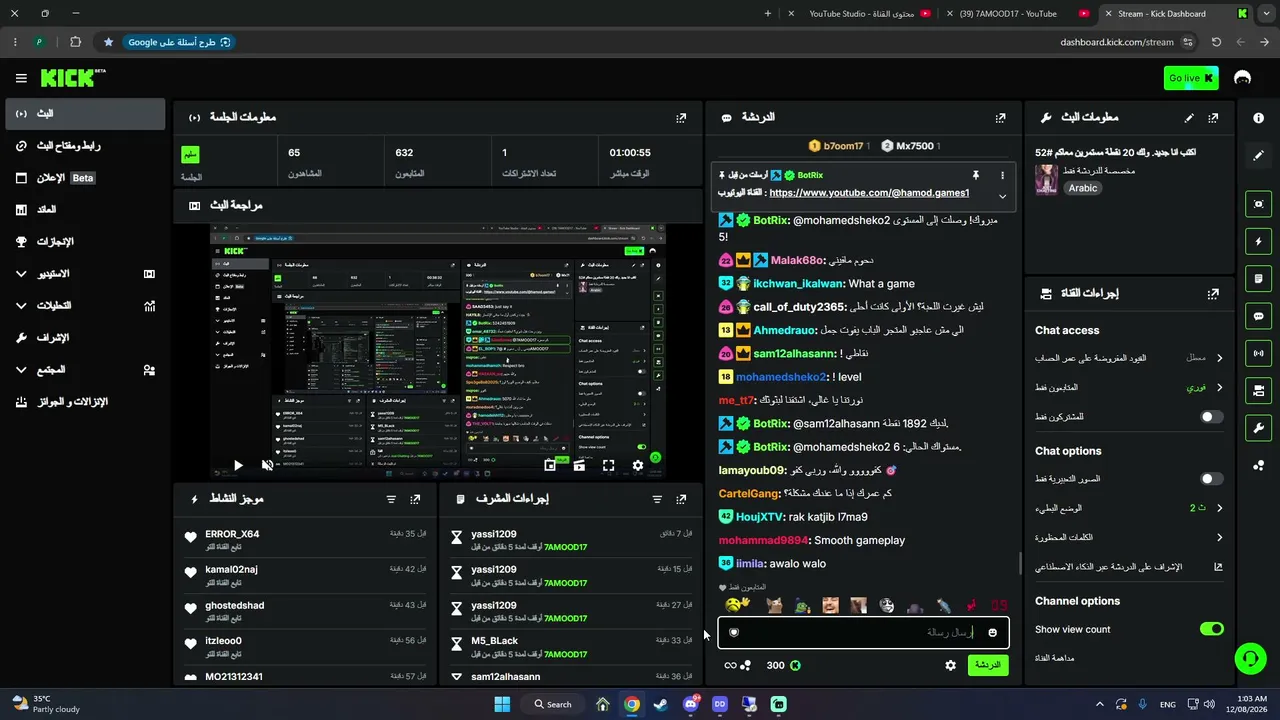Viewport: 1280px width, 720px height.
Task: Edit stream info with pencil icon
Action: pos(1189,117)
